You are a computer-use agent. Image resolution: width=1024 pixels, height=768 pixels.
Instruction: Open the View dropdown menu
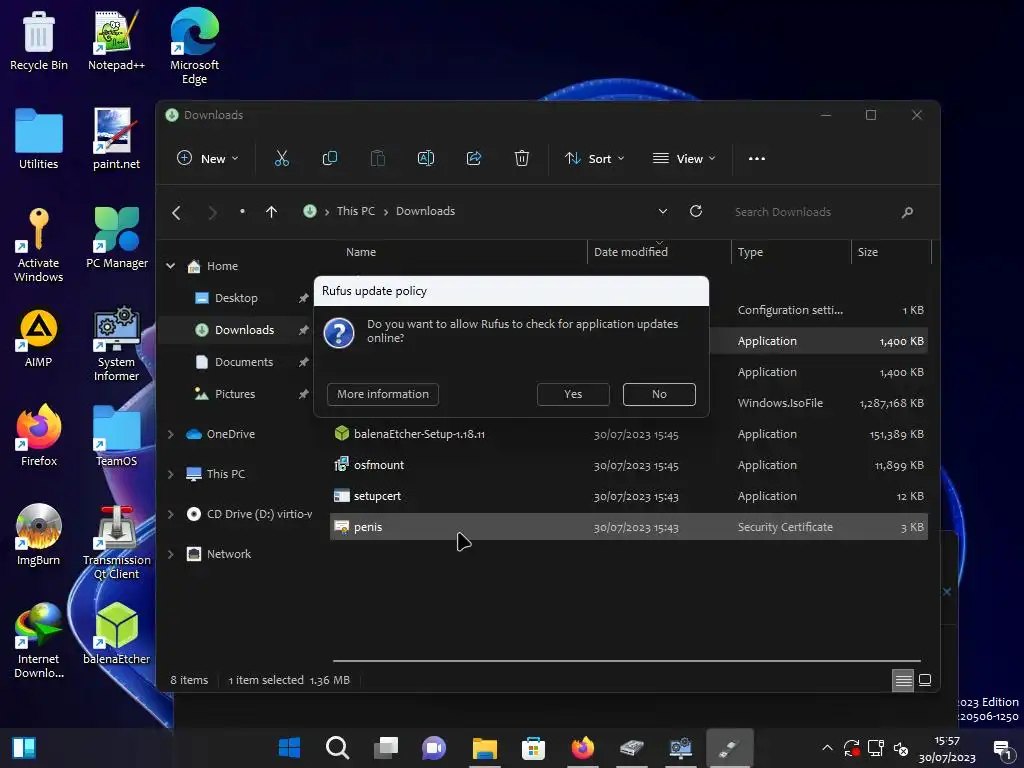pyautogui.click(x=684, y=158)
